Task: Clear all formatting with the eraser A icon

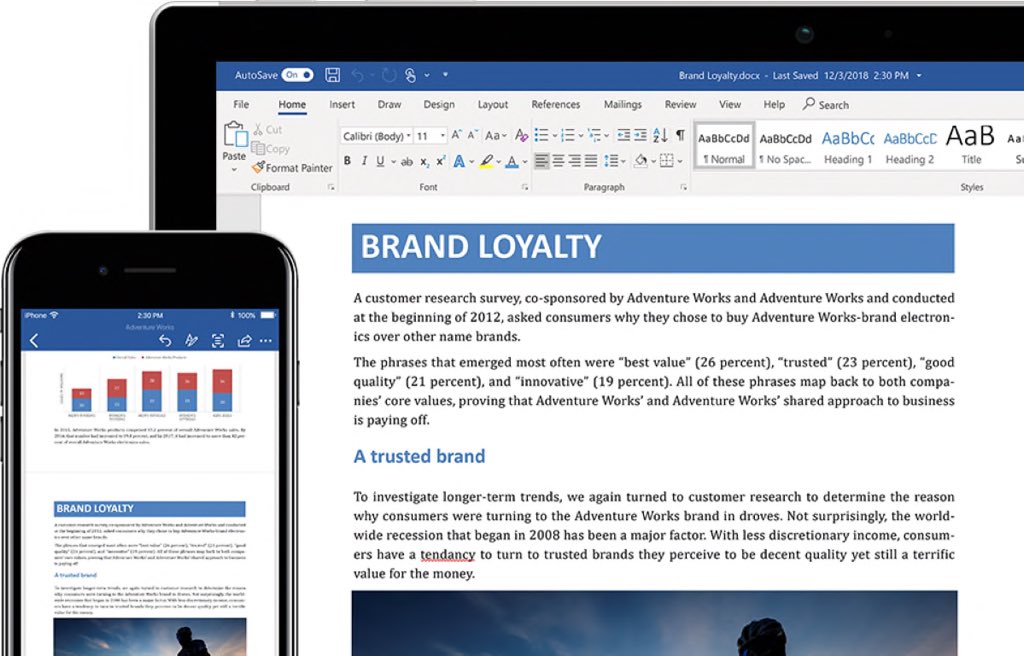Action: click(x=521, y=135)
